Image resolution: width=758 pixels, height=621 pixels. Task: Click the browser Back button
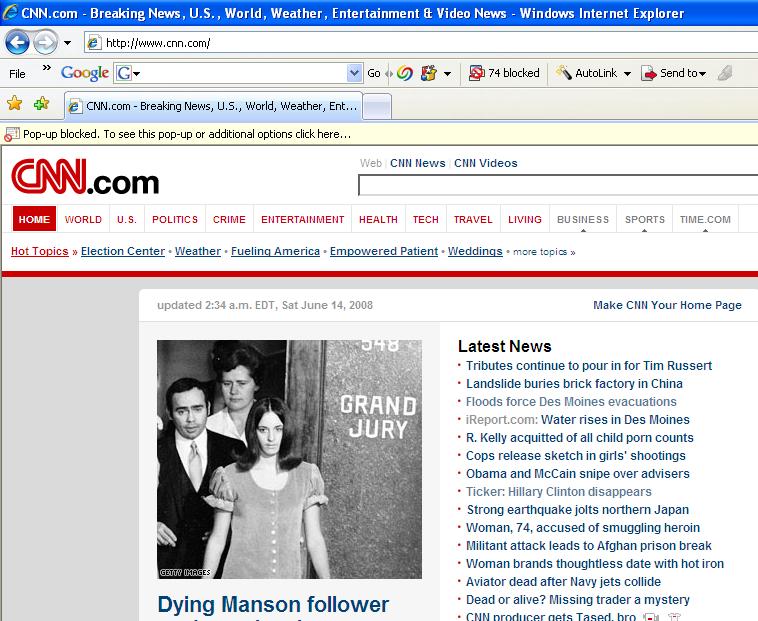tap(17, 43)
